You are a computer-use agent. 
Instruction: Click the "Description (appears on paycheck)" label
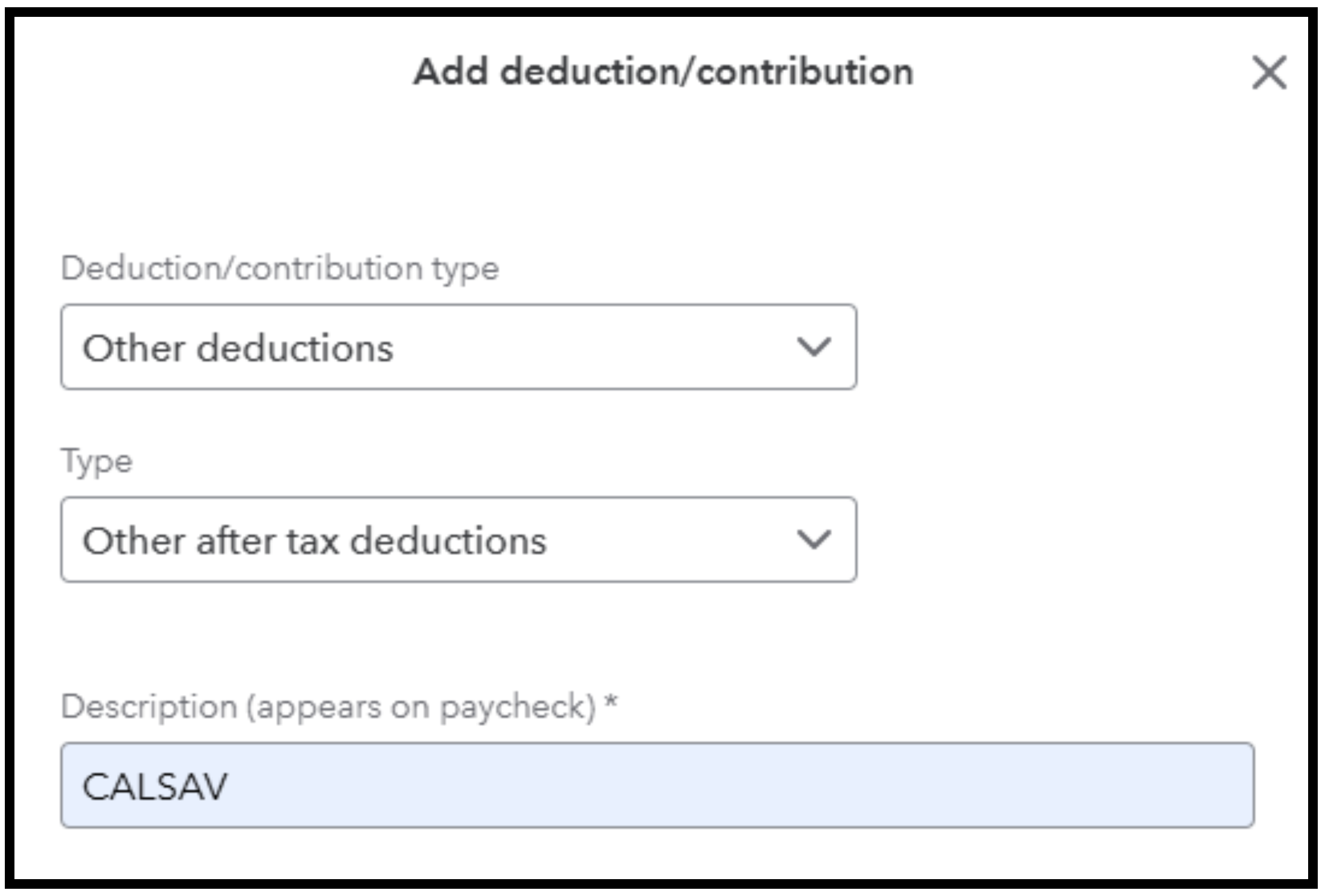[328, 706]
